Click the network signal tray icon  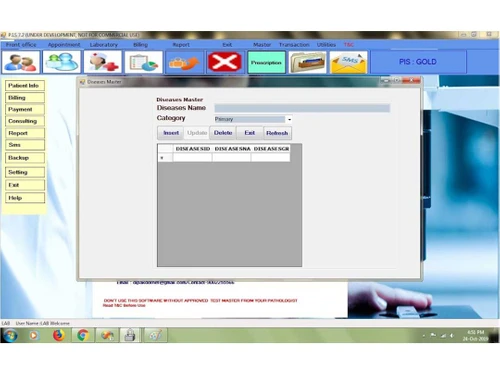pos(443,335)
